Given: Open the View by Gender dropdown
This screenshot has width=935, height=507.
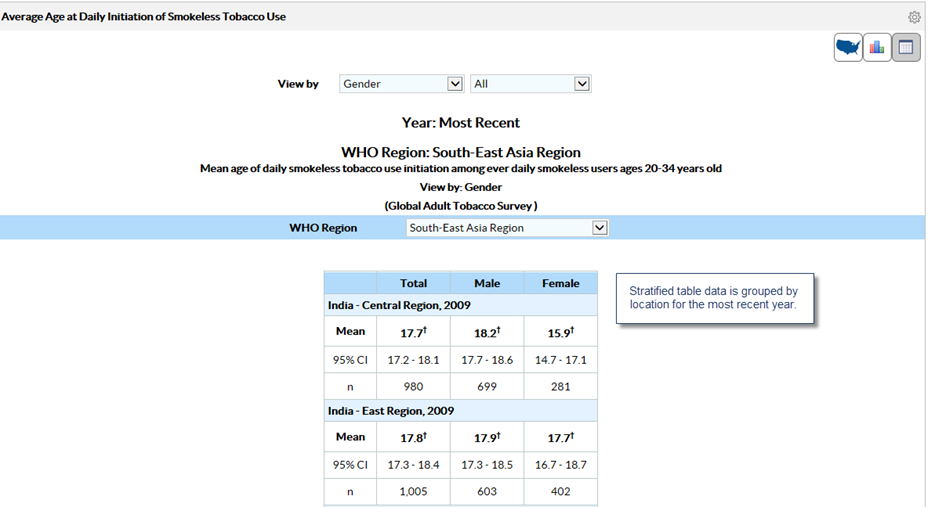Looking at the screenshot, I should tap(401, 84).
